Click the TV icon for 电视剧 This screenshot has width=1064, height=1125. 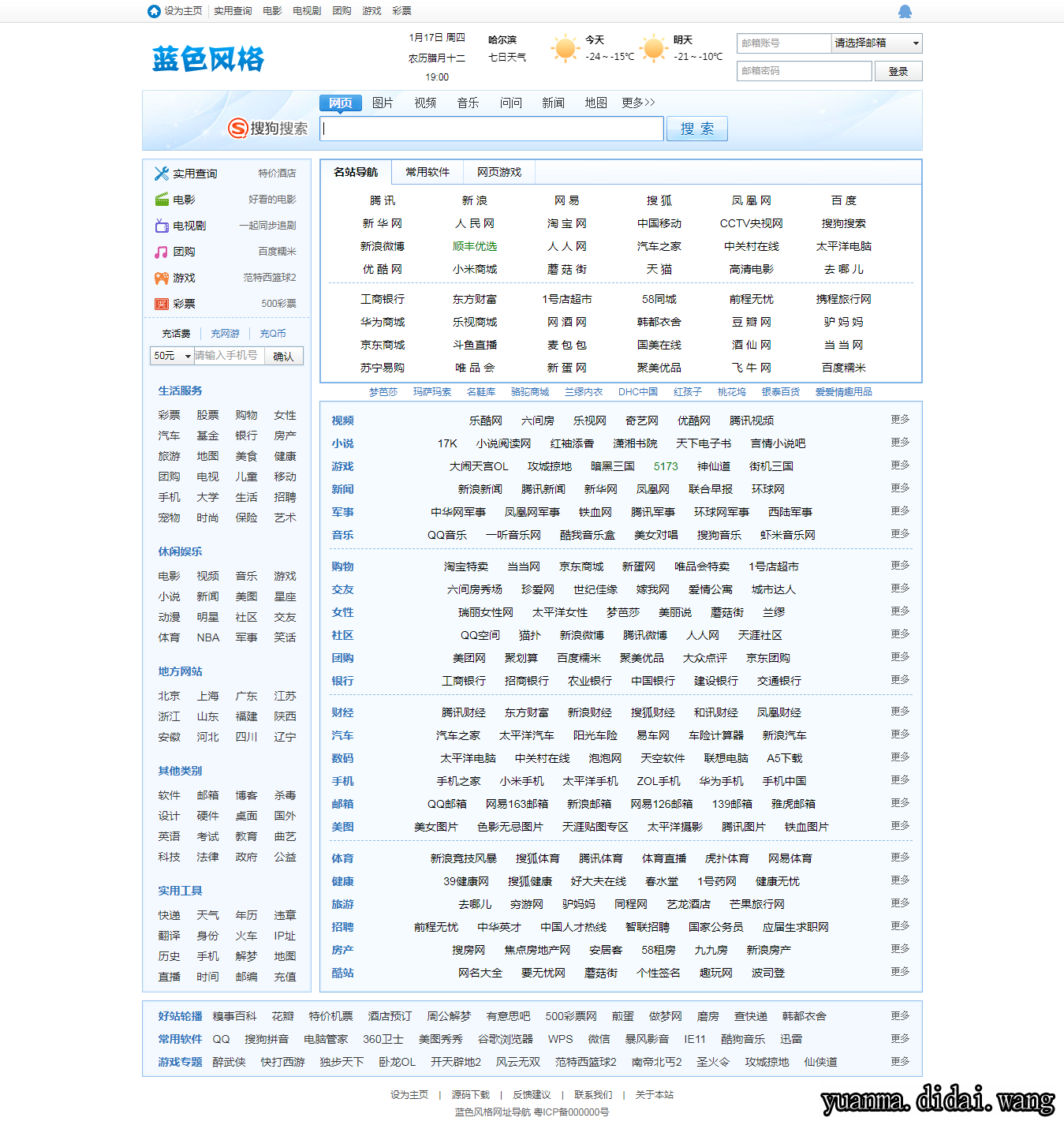coord(162,226)
